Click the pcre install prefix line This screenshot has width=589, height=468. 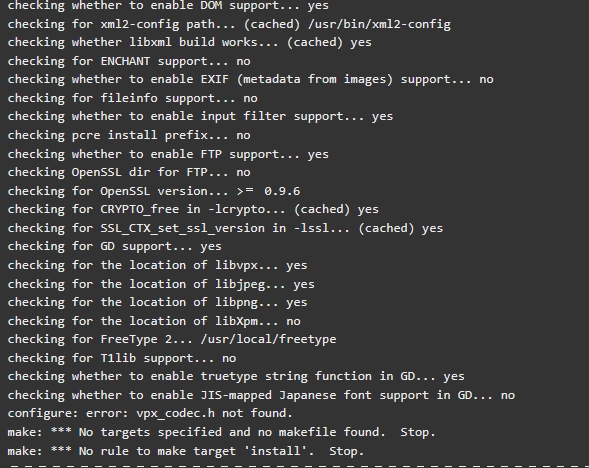tap(129, 135)
